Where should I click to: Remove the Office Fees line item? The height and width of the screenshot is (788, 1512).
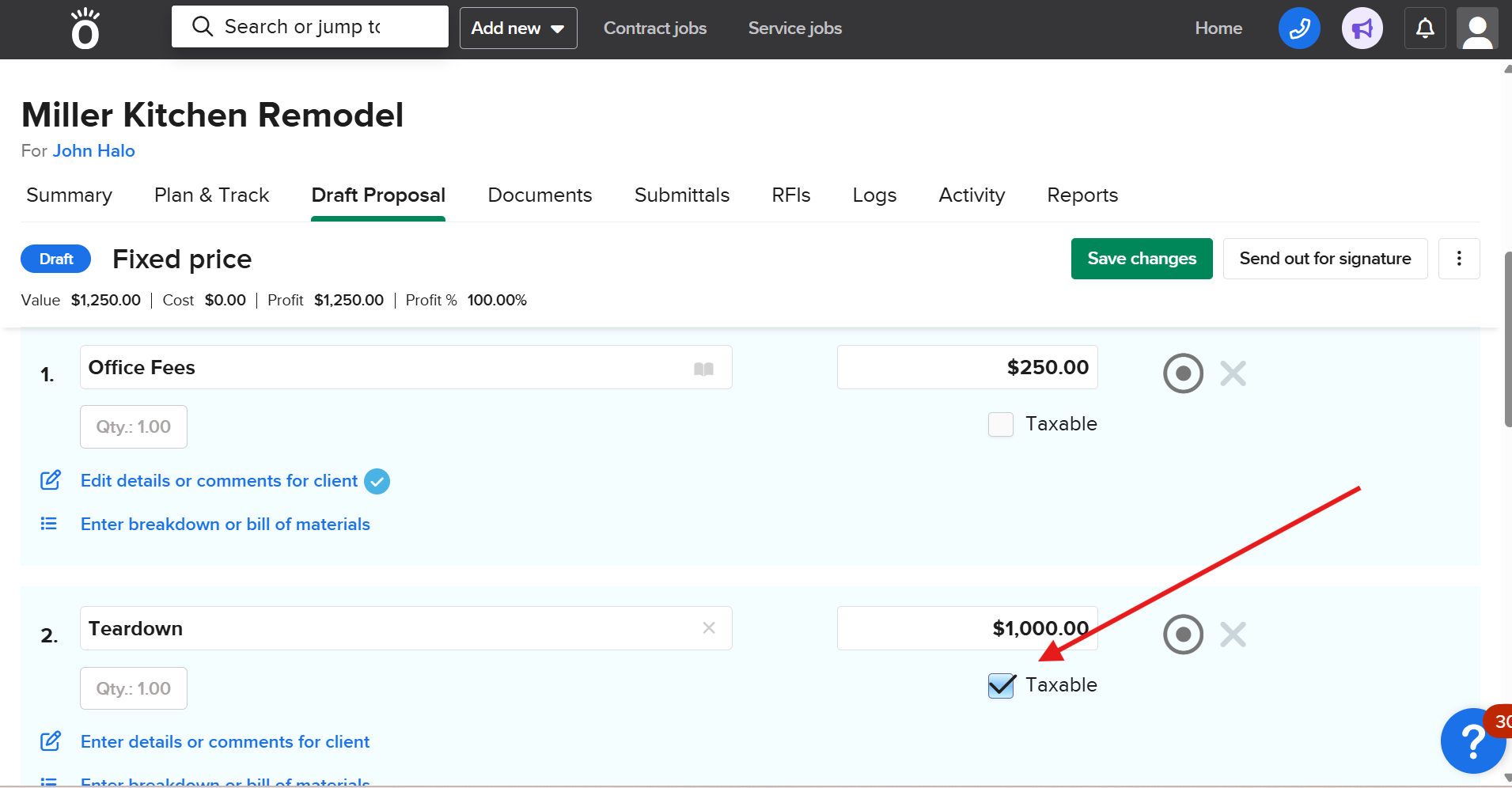click(x=1233, y=373)
